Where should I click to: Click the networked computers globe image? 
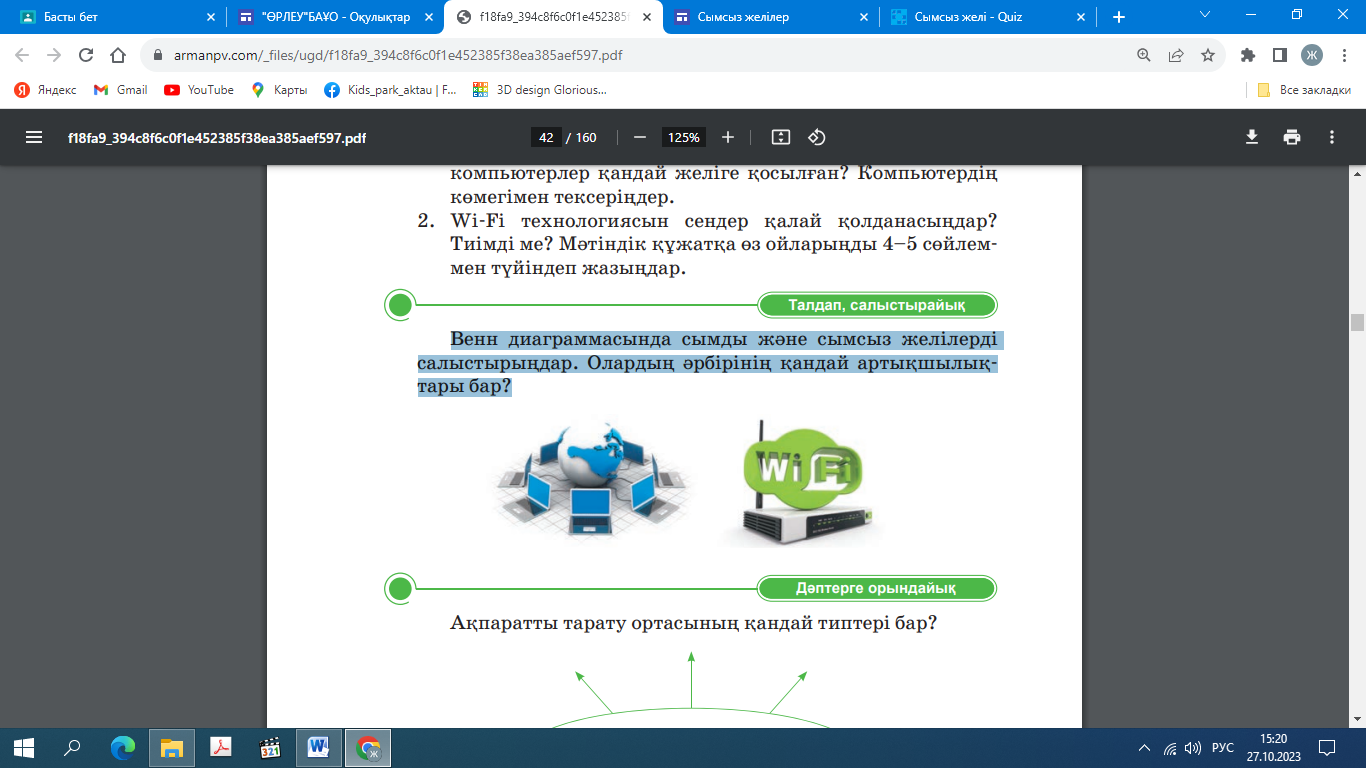tap(591, 479)
